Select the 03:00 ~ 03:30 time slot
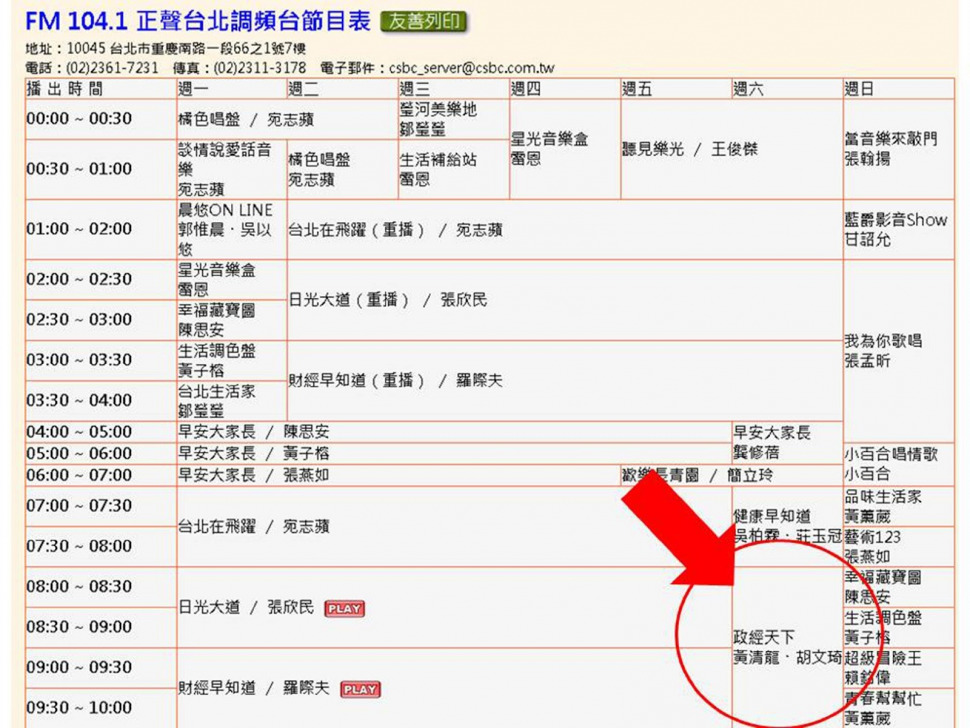 (x=101, y=360)
